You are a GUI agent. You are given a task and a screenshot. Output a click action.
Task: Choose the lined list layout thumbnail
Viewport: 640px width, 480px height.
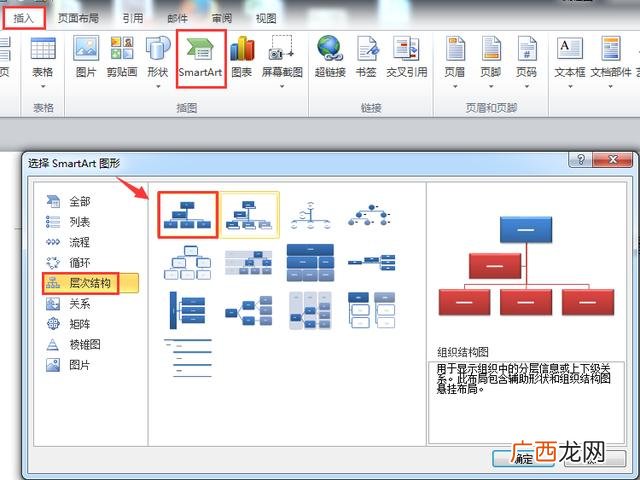pyautogui.click(x=188, y=358)
